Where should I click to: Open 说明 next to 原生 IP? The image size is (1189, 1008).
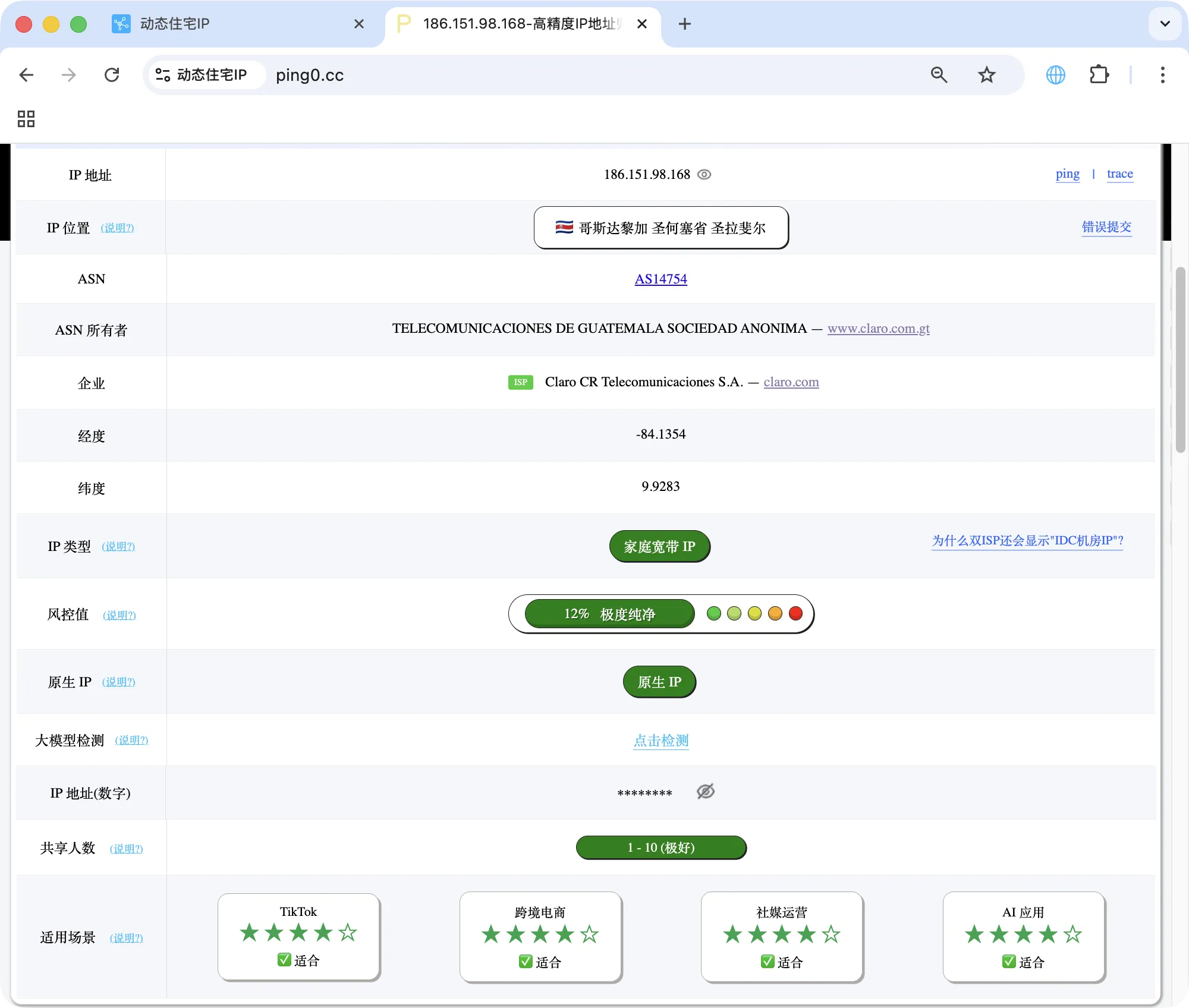(x=118, y=682)
